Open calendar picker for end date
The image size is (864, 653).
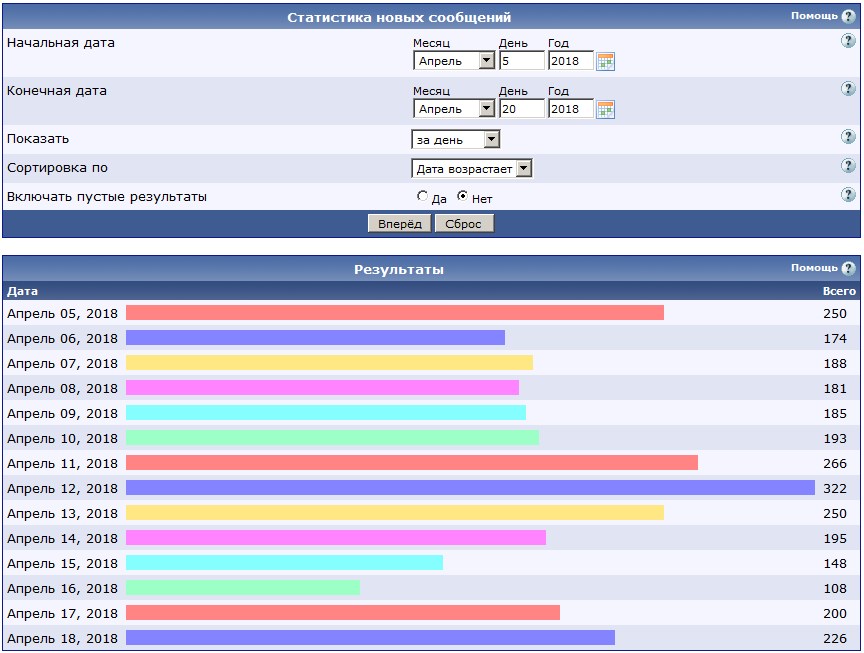pos(605,109)
